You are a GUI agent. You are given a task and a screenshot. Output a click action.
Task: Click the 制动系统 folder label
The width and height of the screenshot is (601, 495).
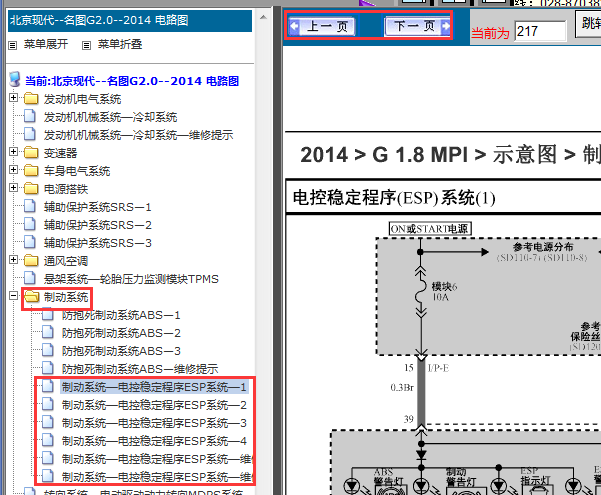pyautogui.click(x=66, y=297)
